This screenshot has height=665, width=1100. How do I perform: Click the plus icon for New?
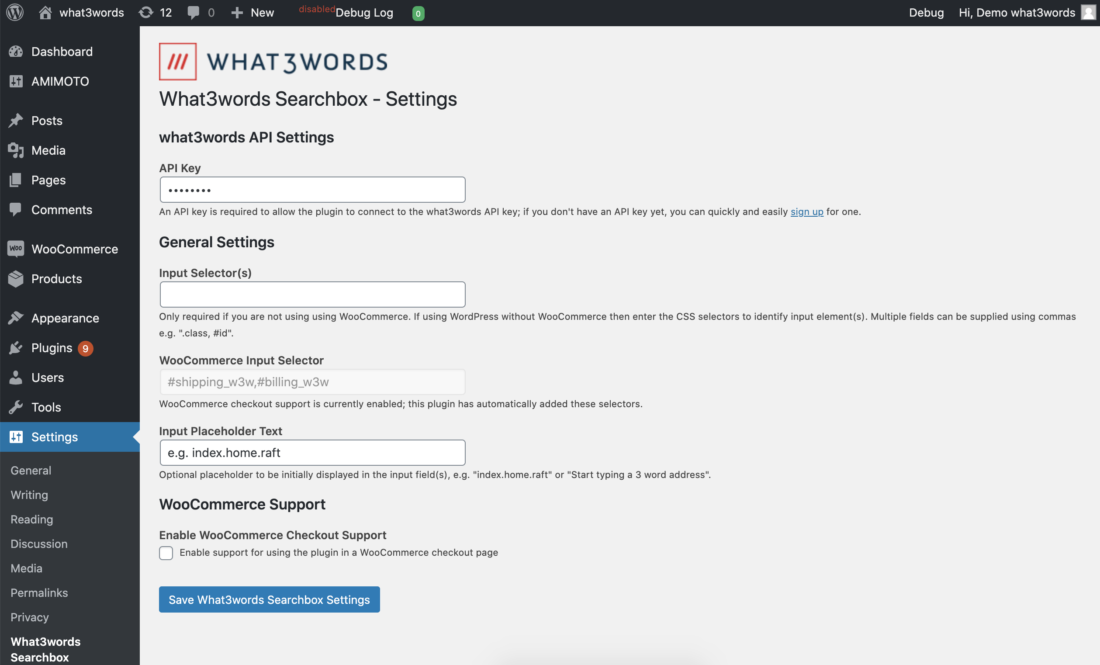pos(237,13)
